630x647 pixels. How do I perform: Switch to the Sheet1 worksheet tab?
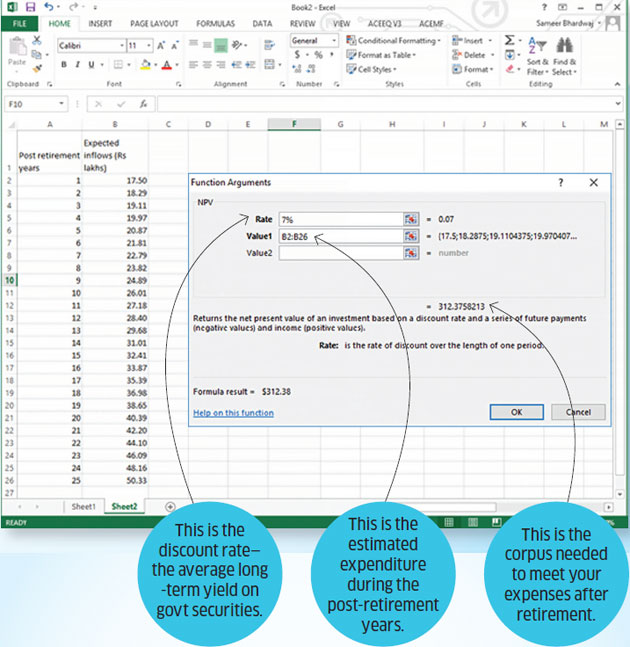click(x=83, y=507)
